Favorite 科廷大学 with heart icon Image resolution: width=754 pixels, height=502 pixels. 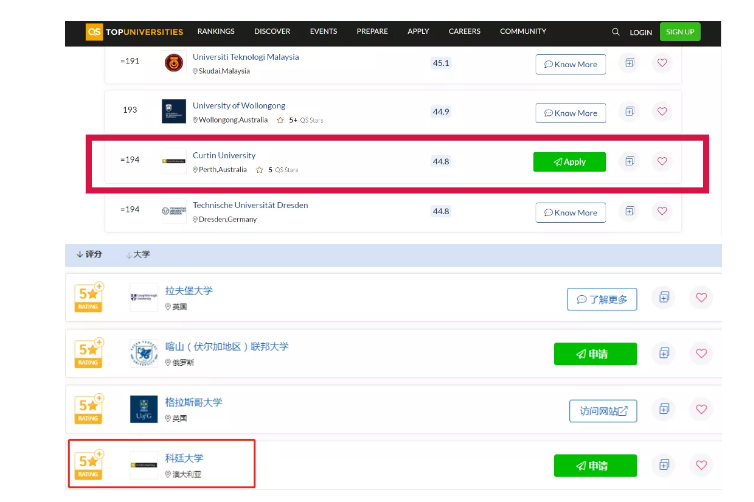tap(702, 464)
